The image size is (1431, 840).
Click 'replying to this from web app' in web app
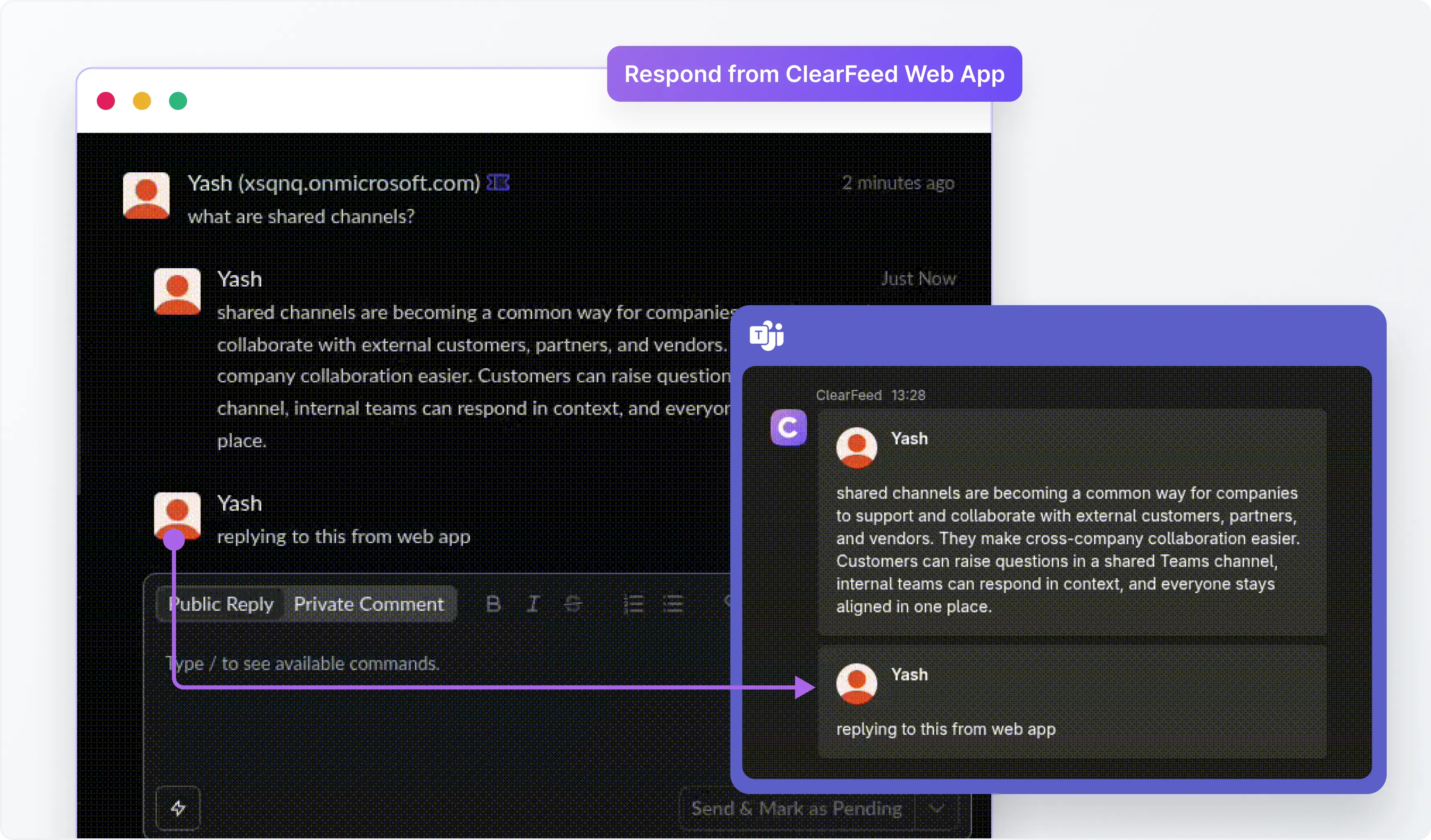[x=344, y=537]
